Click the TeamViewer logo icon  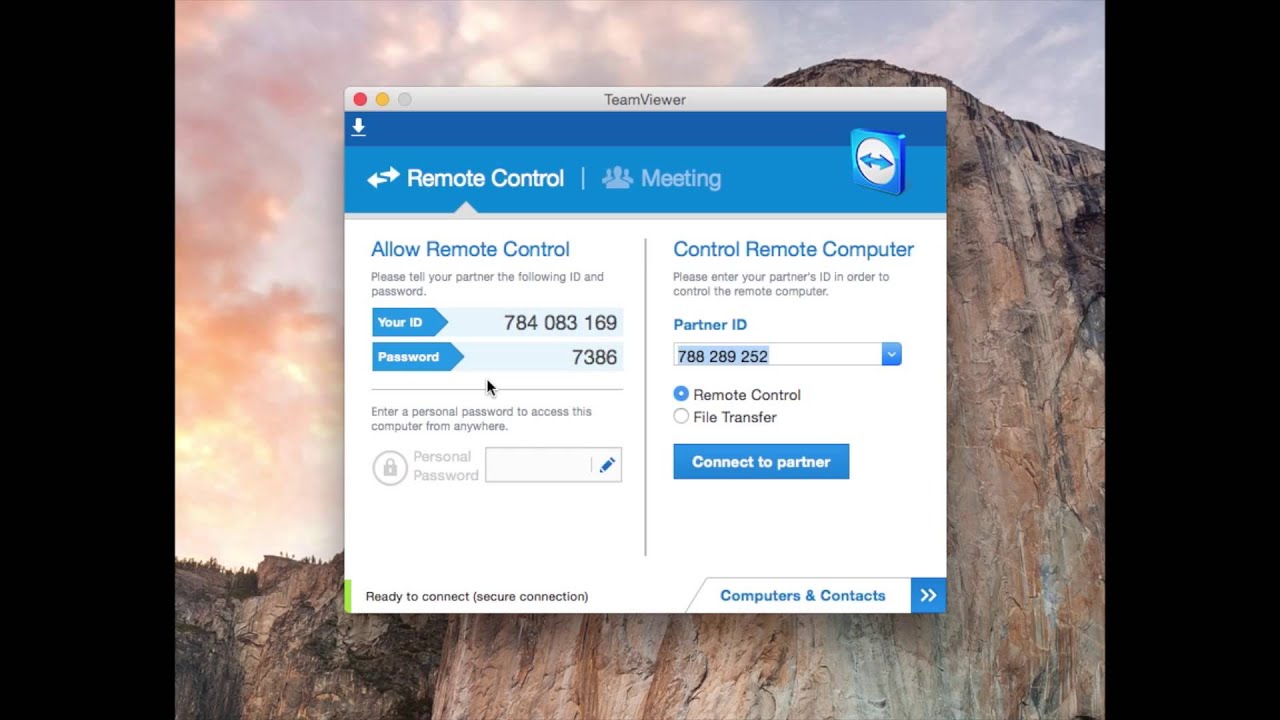click(878, 161)
